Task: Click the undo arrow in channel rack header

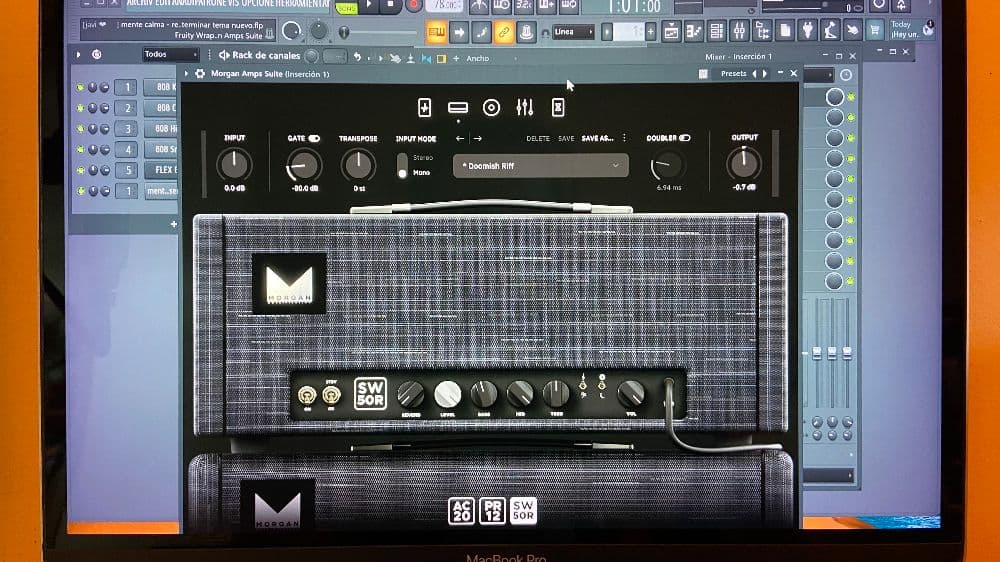Action: click(357, 57)
